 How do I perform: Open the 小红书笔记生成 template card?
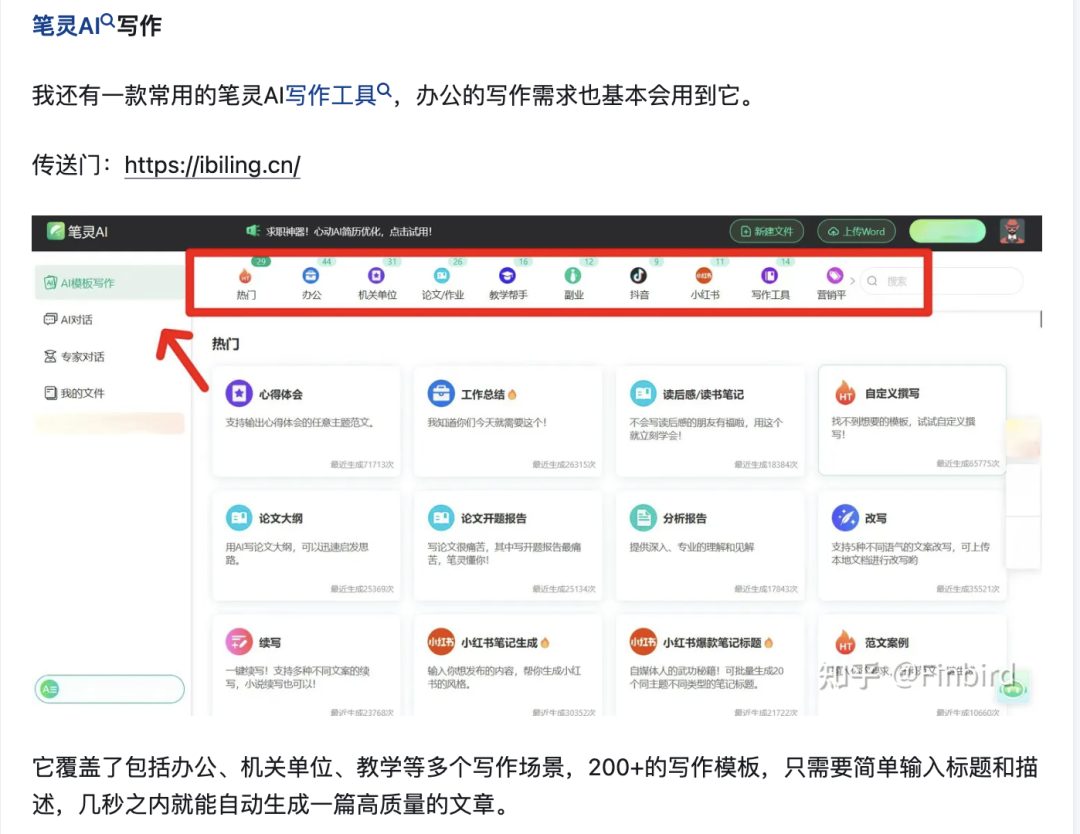(508, 665)
